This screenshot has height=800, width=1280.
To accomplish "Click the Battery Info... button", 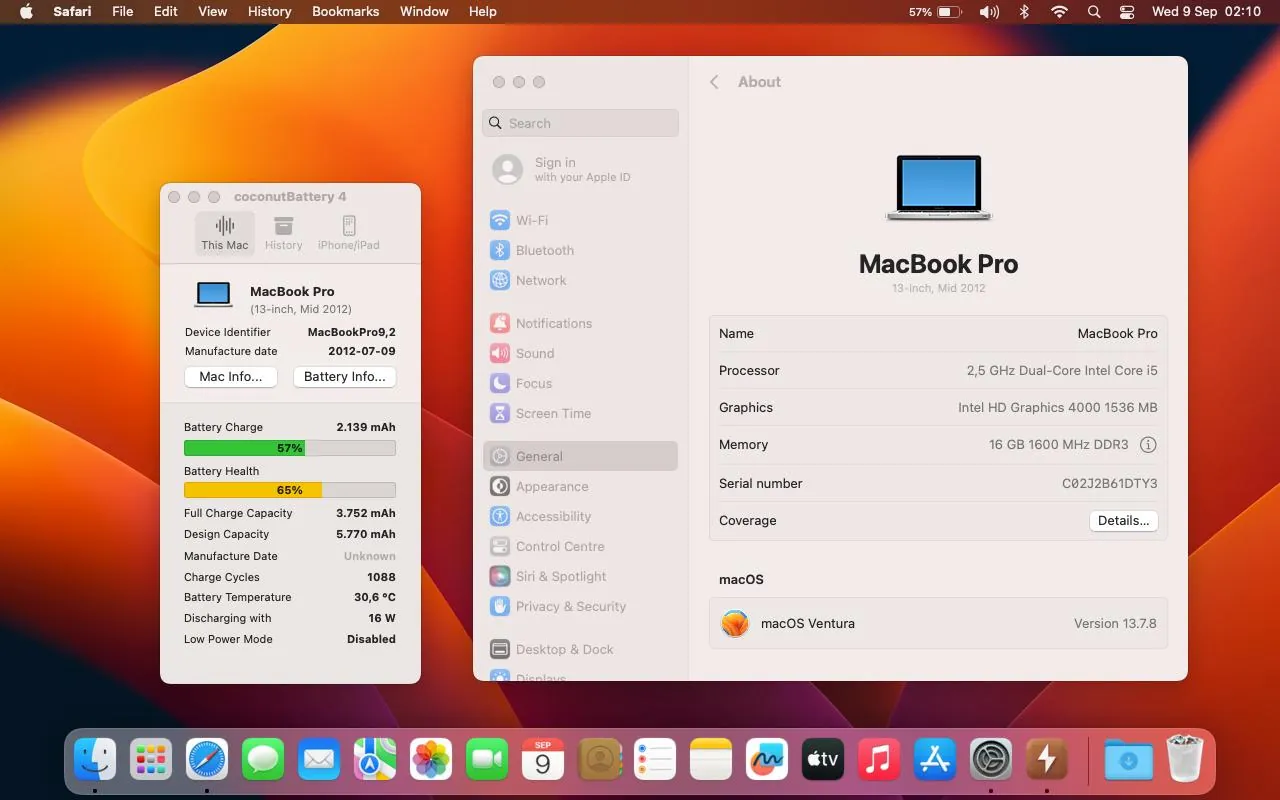I will click(x=345, y=377).
